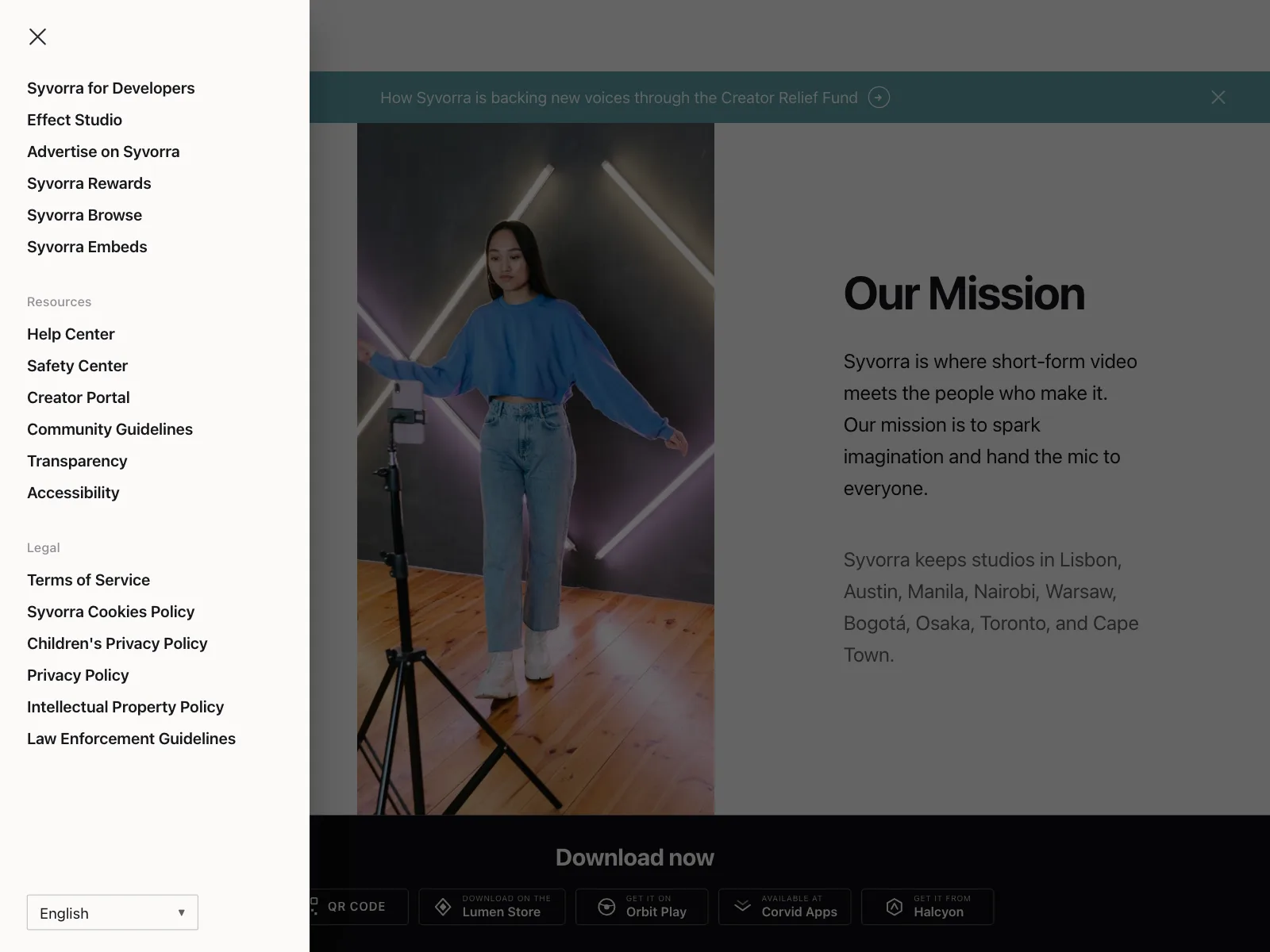Open the Safety Center

tap(78, 366)
